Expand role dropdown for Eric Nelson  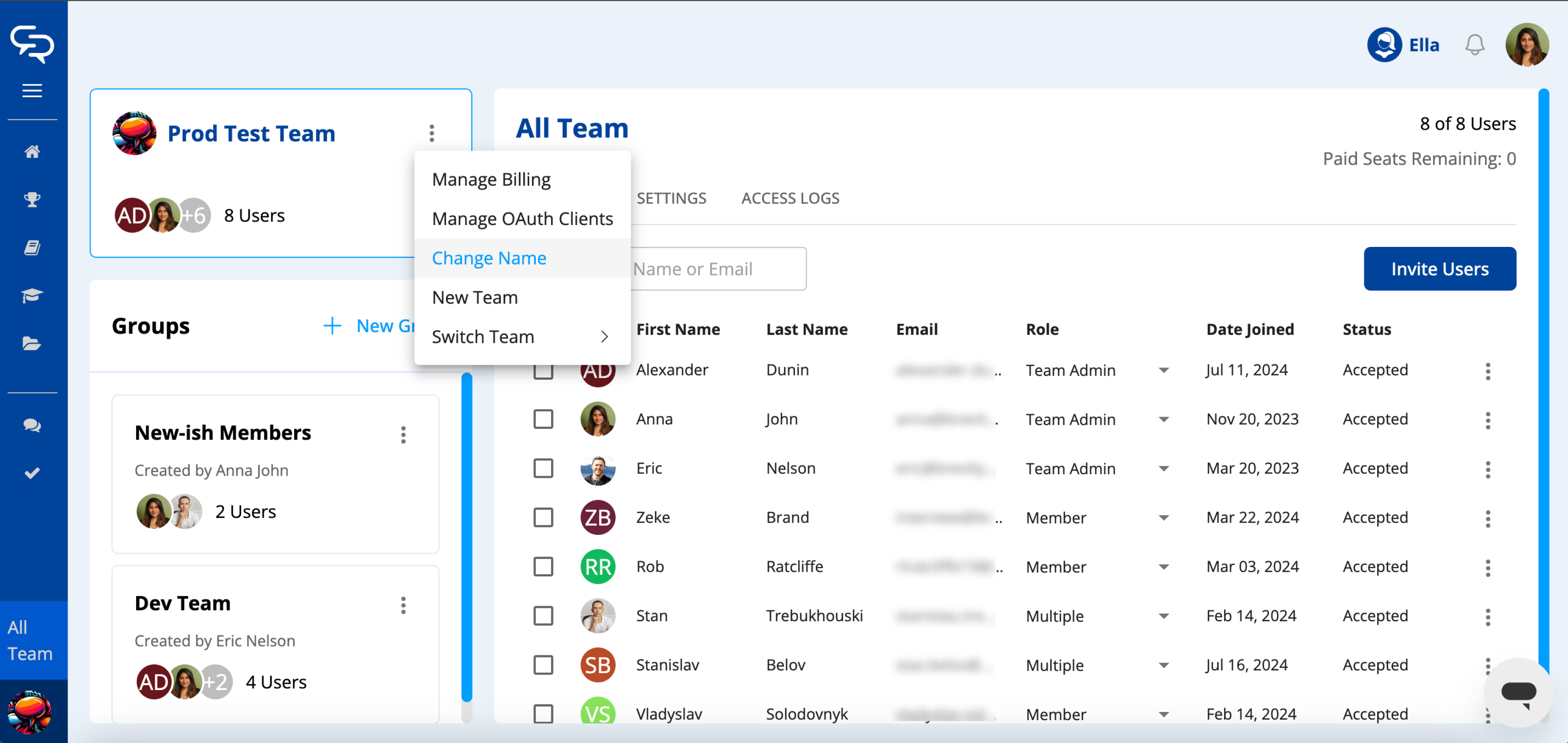(x=1163, y=469)
